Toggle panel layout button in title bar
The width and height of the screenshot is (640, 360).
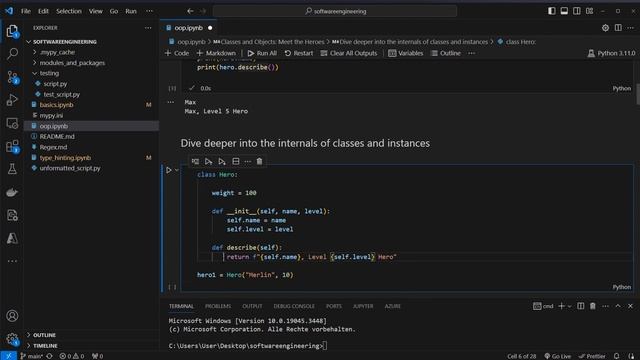564,11
